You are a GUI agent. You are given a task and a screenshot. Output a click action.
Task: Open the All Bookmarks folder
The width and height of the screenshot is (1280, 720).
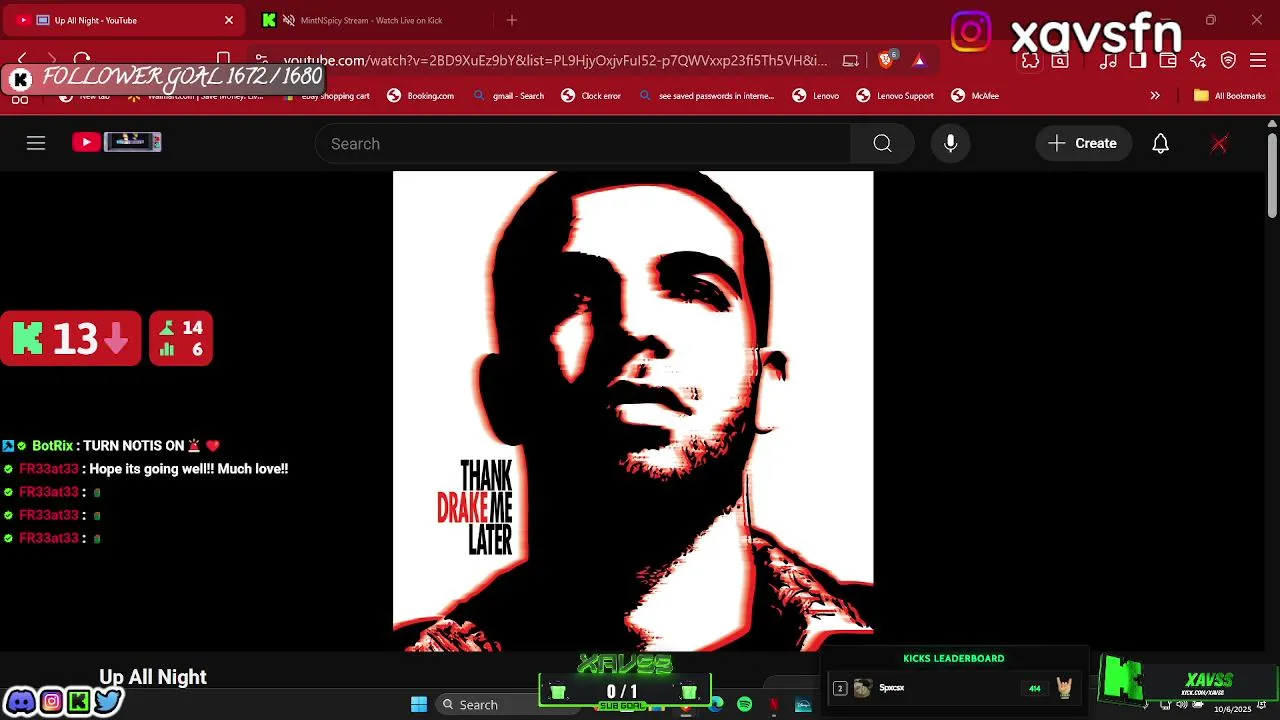point(1230,96)
